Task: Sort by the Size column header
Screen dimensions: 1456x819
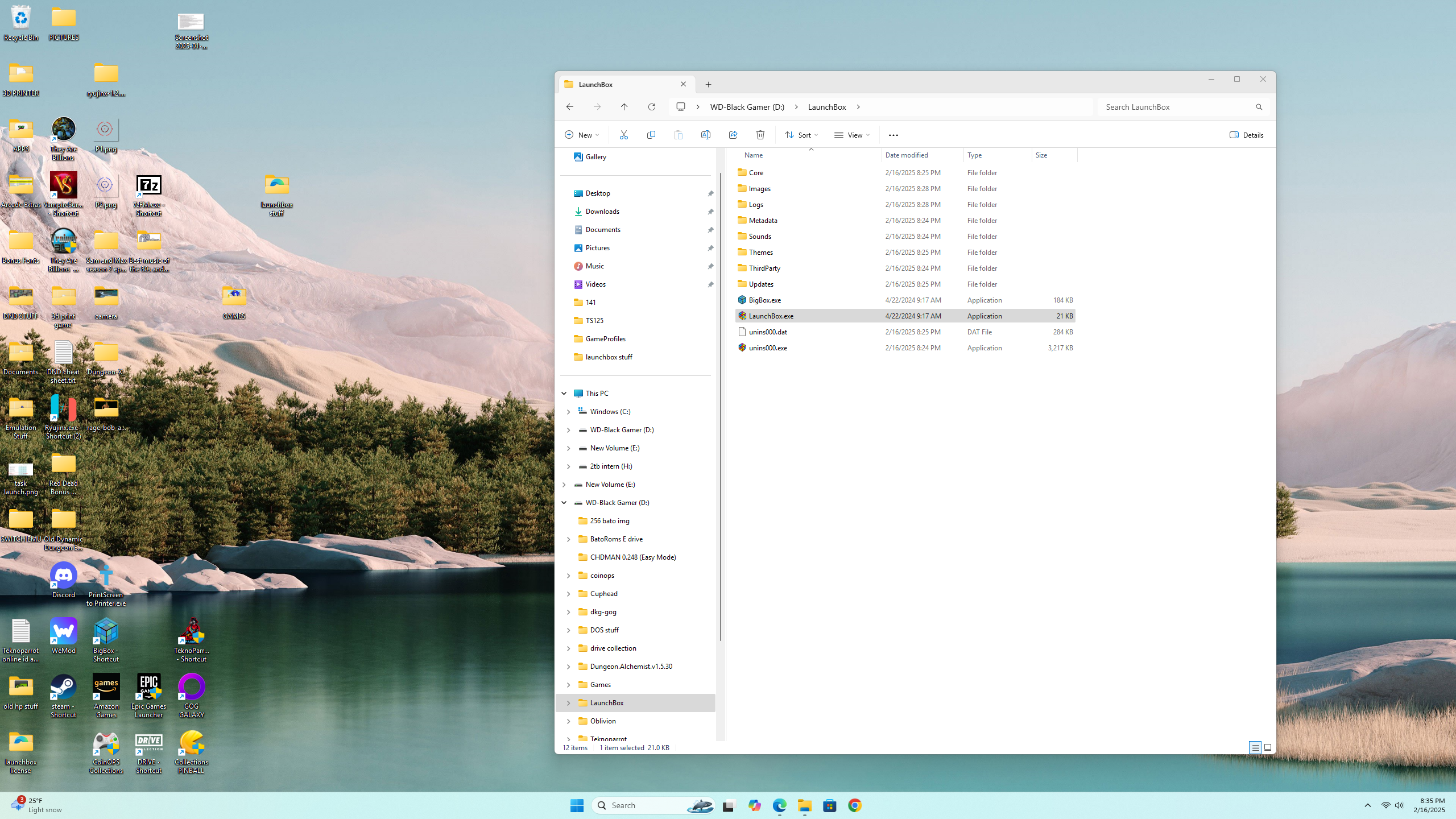Action: pyautogui.click(x=1054, y=155)
